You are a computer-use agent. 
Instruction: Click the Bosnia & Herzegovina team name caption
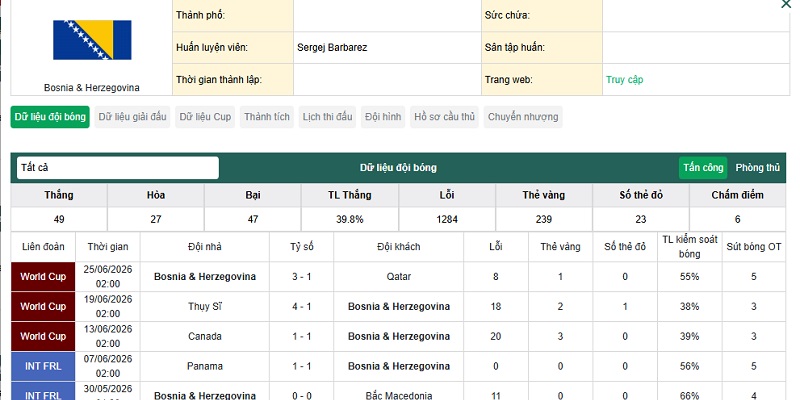92,88
